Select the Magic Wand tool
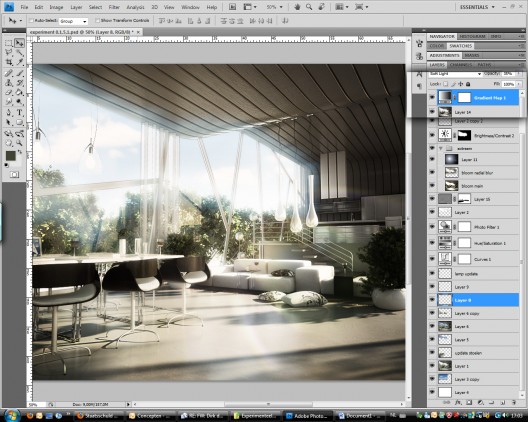The height and width of the screenshot is (422, 528). 20,53
